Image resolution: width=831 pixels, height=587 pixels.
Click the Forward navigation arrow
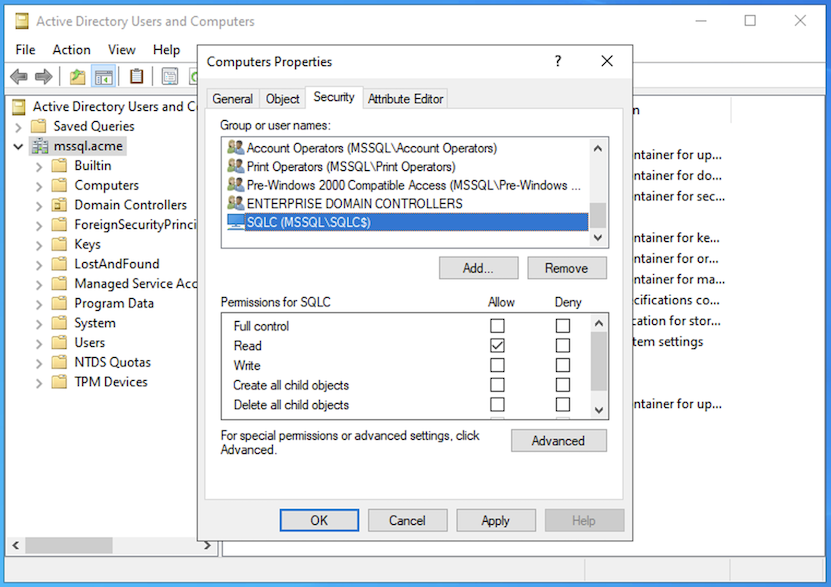click(x=42, y=76)
